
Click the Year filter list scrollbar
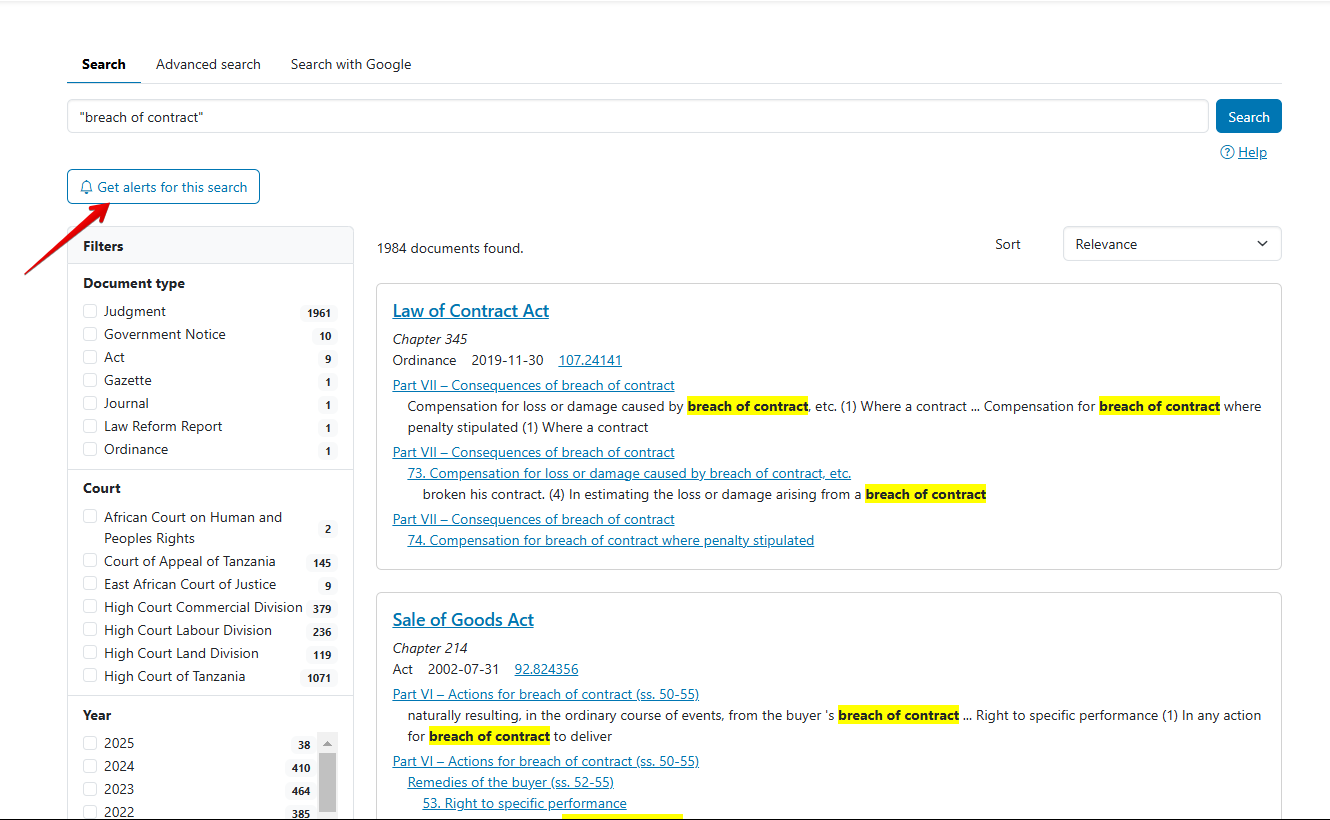[x=327, y=782]
